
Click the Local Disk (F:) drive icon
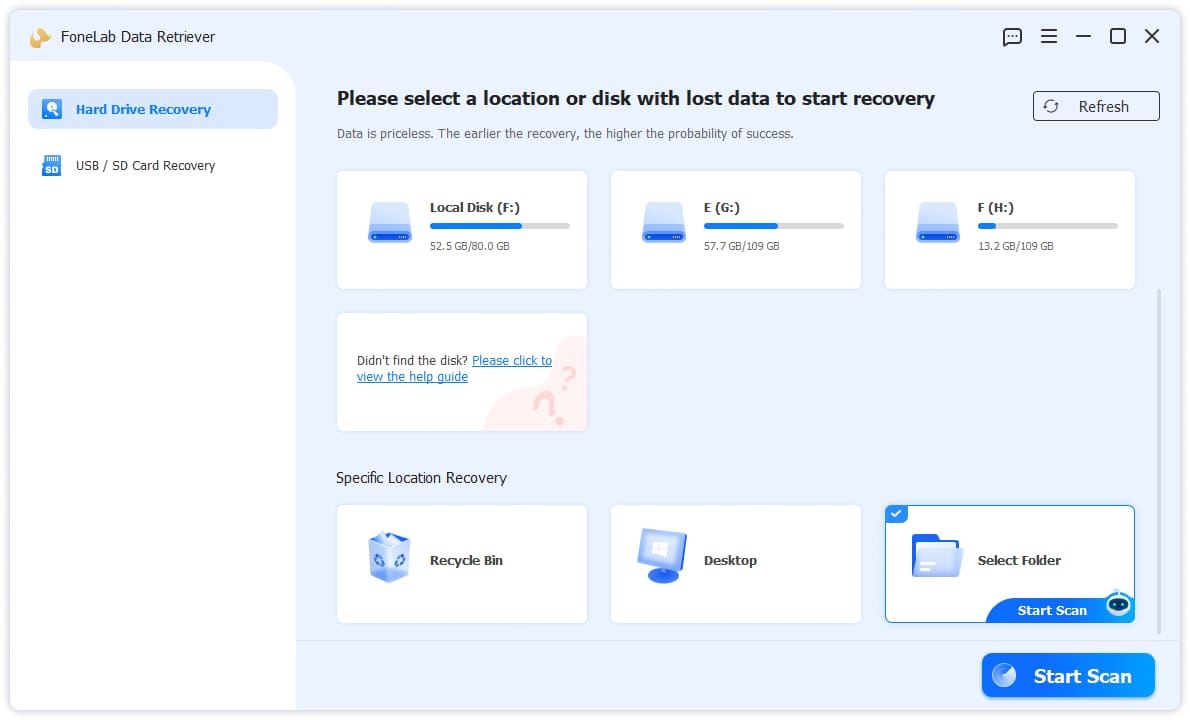tap(389, 222)
